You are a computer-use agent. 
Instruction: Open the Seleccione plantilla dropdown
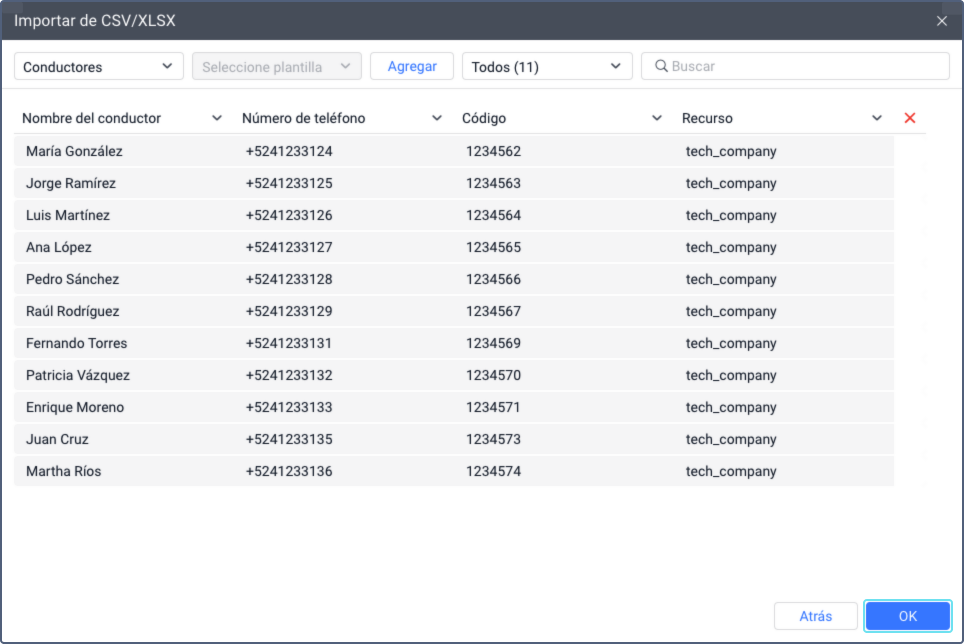tap(277, 66)
